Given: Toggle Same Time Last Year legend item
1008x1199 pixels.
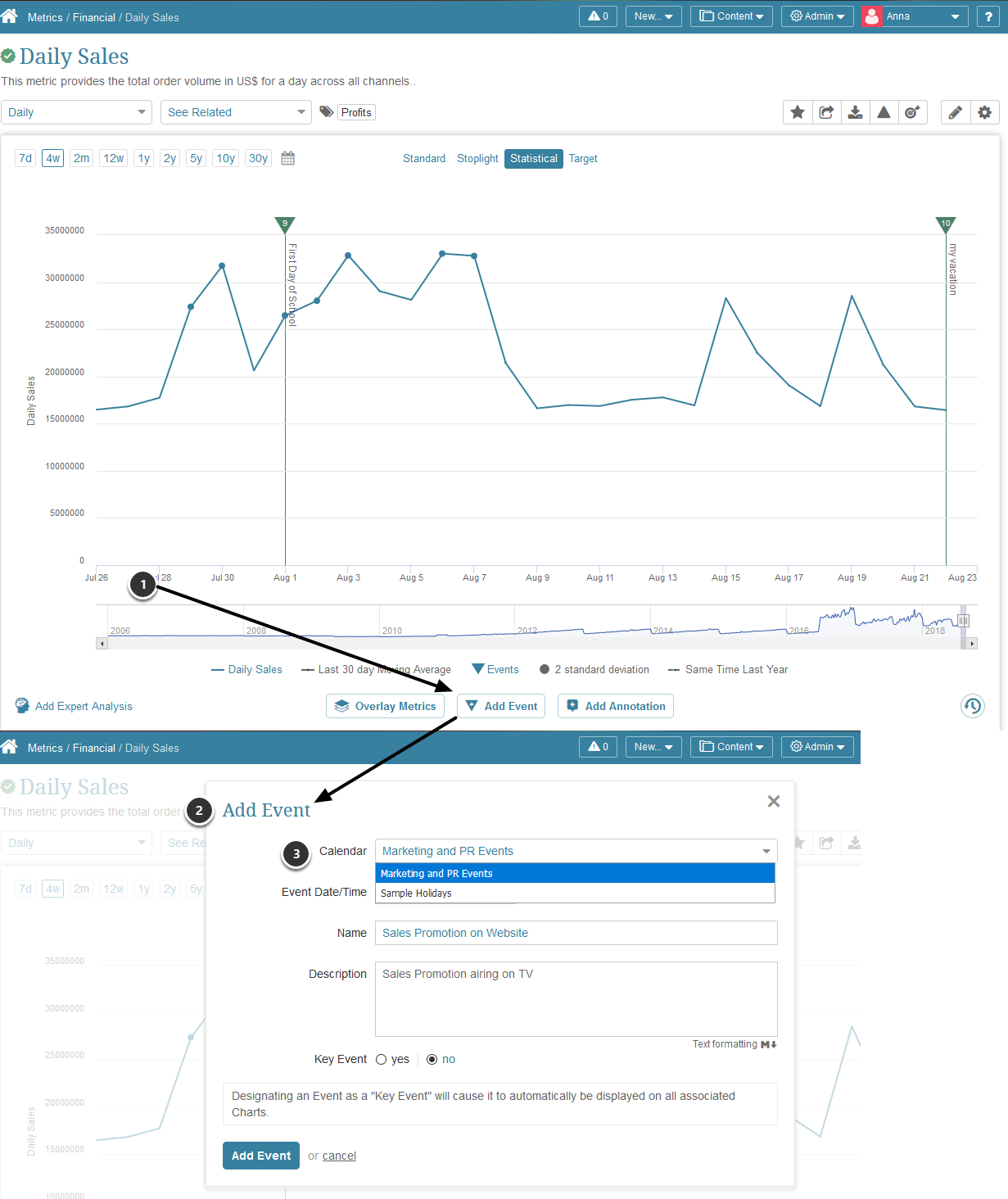Looking at the screenshot, I should point(728,669).
